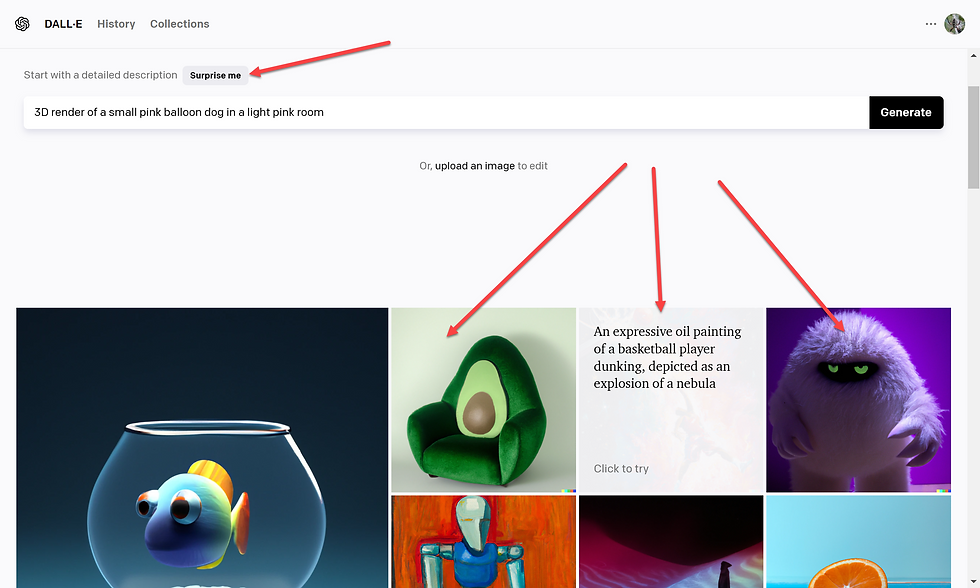The width and height of the screenshot is (980, 588).
Task: Click the upload an image link
Action: point(475,166)
